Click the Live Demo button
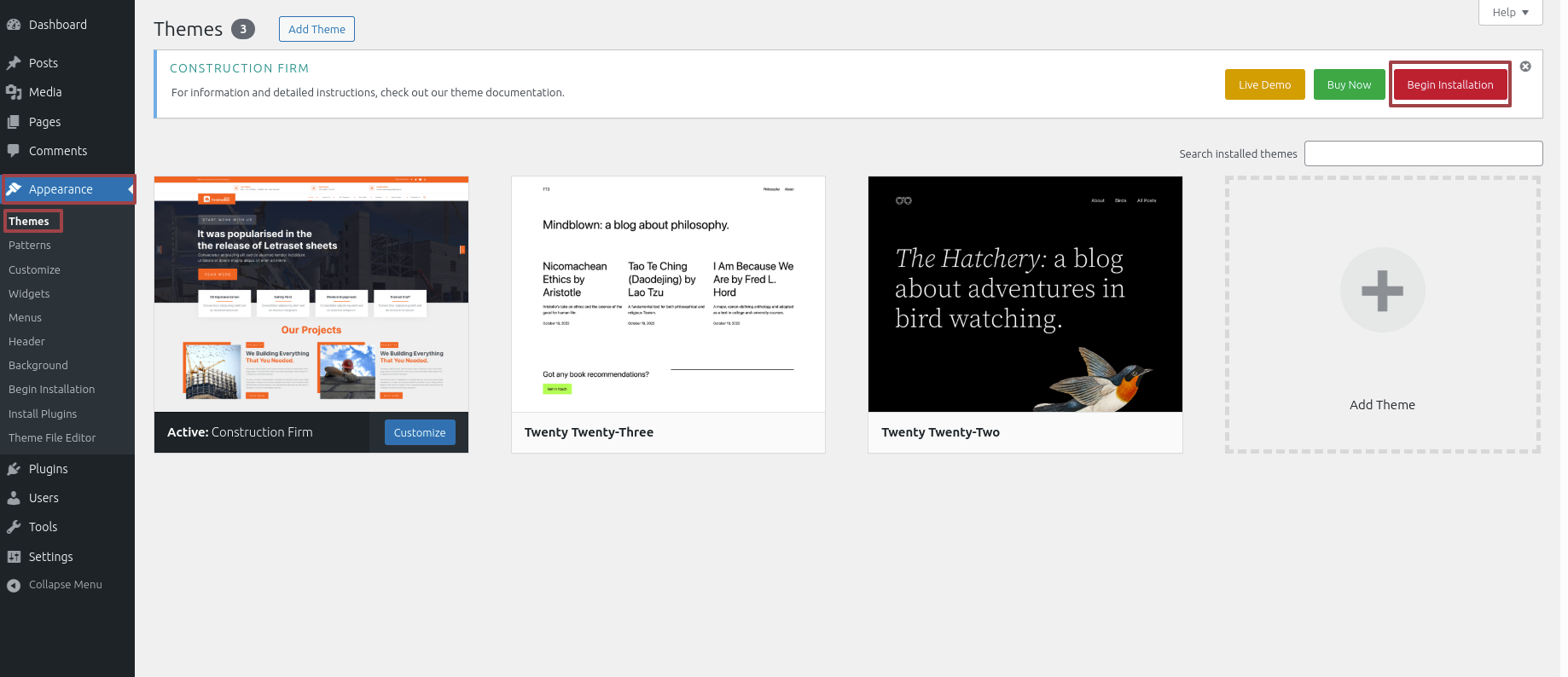Viewport: 1568px width, 677px height. (1264, 84)
